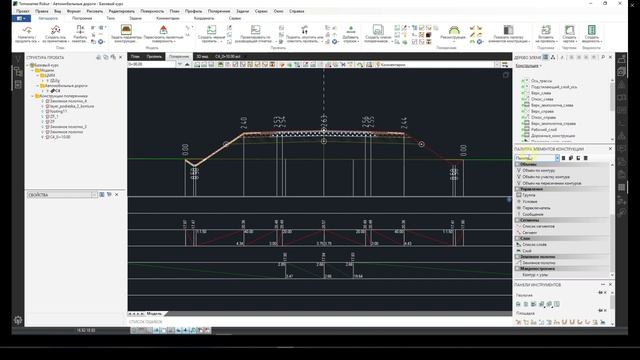The width and height of the screenshot is (640, 360).
Task: Click the settings icon at the right end of the cross-section toolbar
Action: (505, 64)
